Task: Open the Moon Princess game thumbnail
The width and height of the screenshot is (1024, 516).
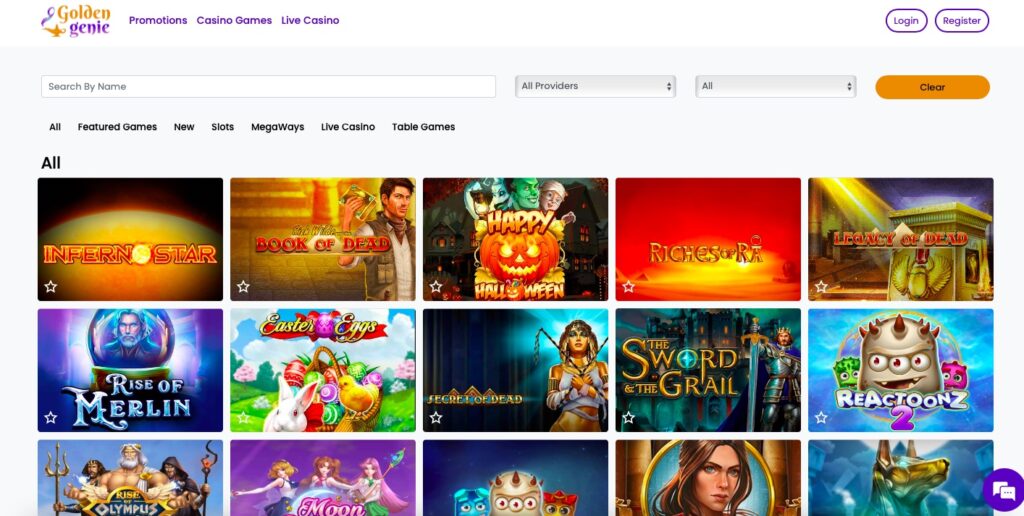Action: (323, 477)
